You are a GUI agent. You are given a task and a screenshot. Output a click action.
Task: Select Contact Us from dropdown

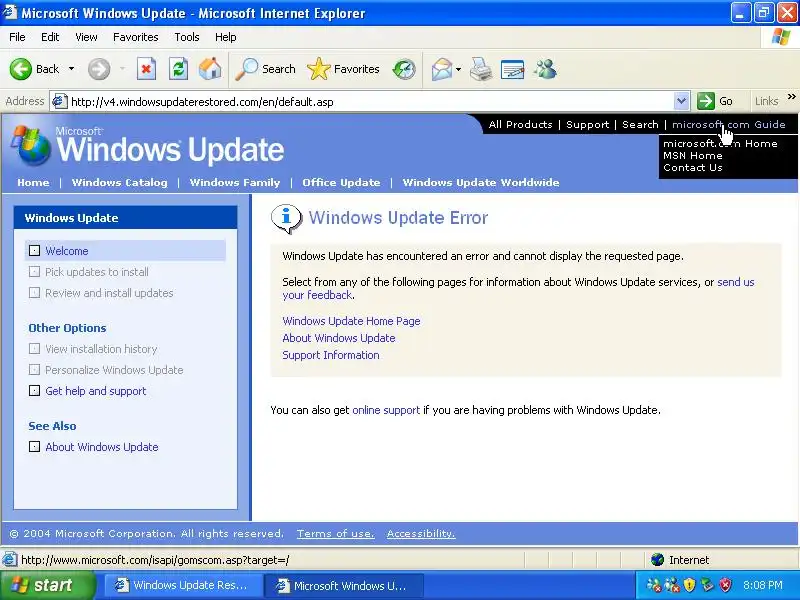click(693, 168)
